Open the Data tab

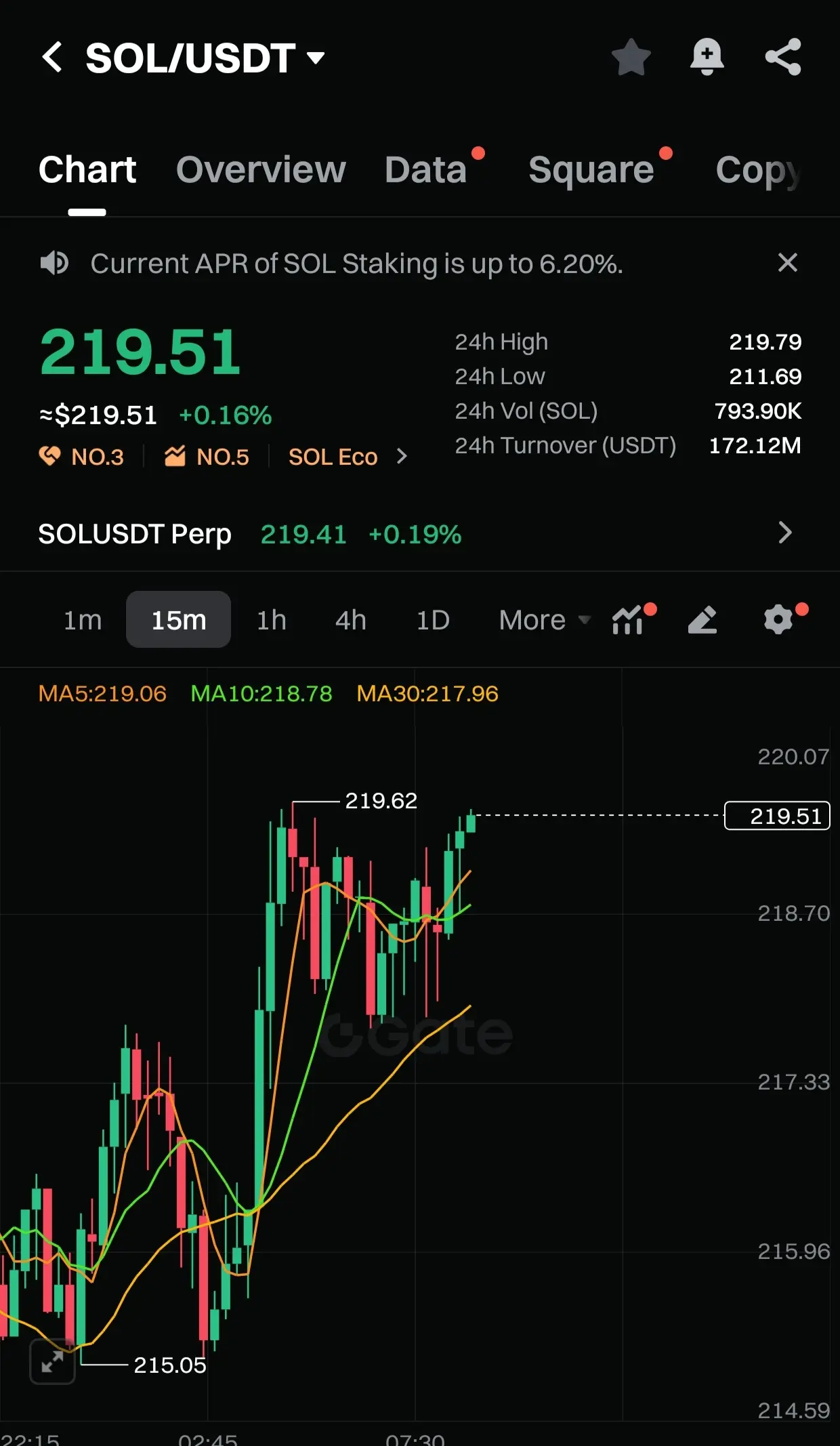coord(426,169)
